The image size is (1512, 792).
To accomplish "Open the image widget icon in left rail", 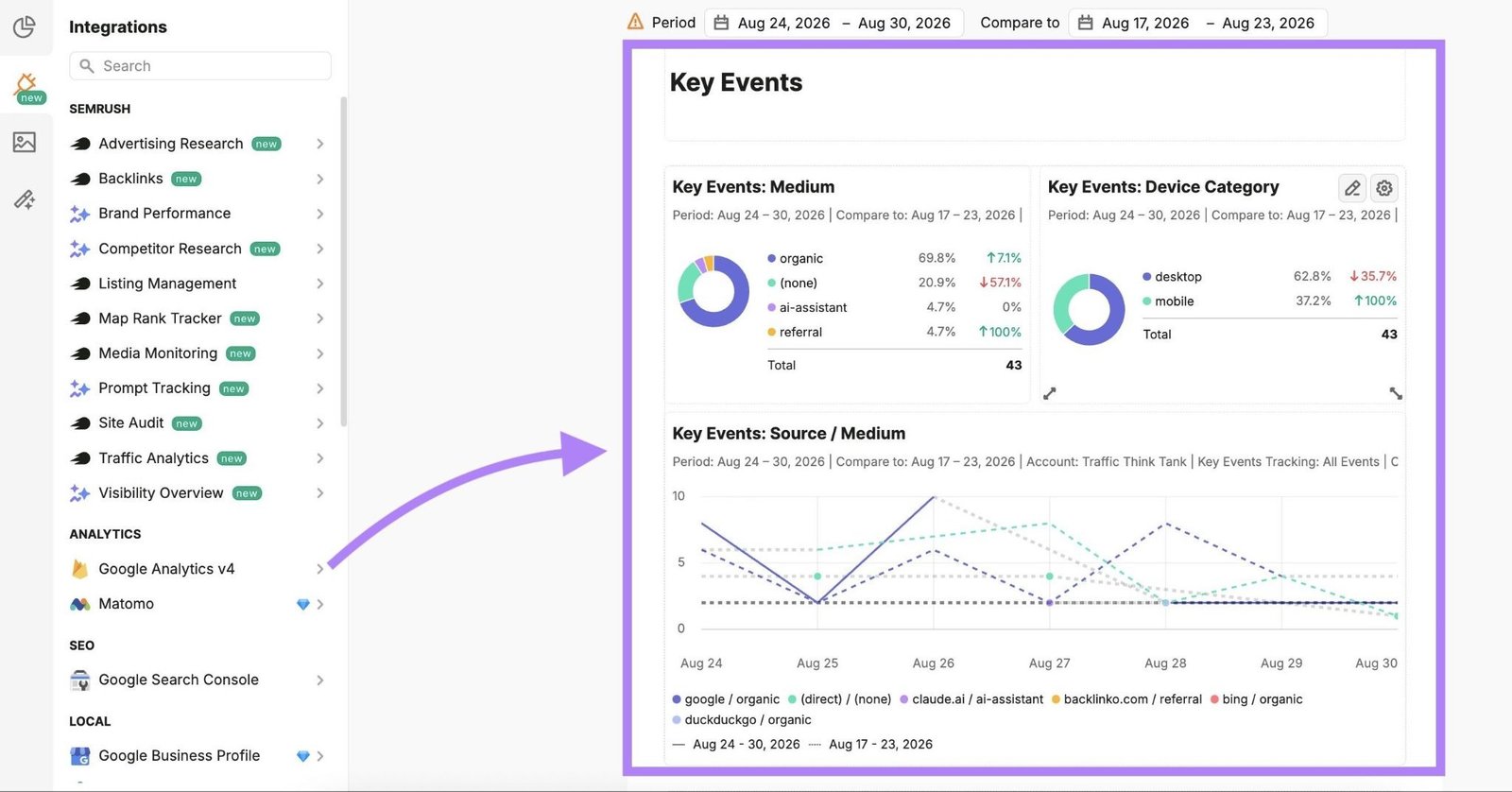I will (25, 143).
